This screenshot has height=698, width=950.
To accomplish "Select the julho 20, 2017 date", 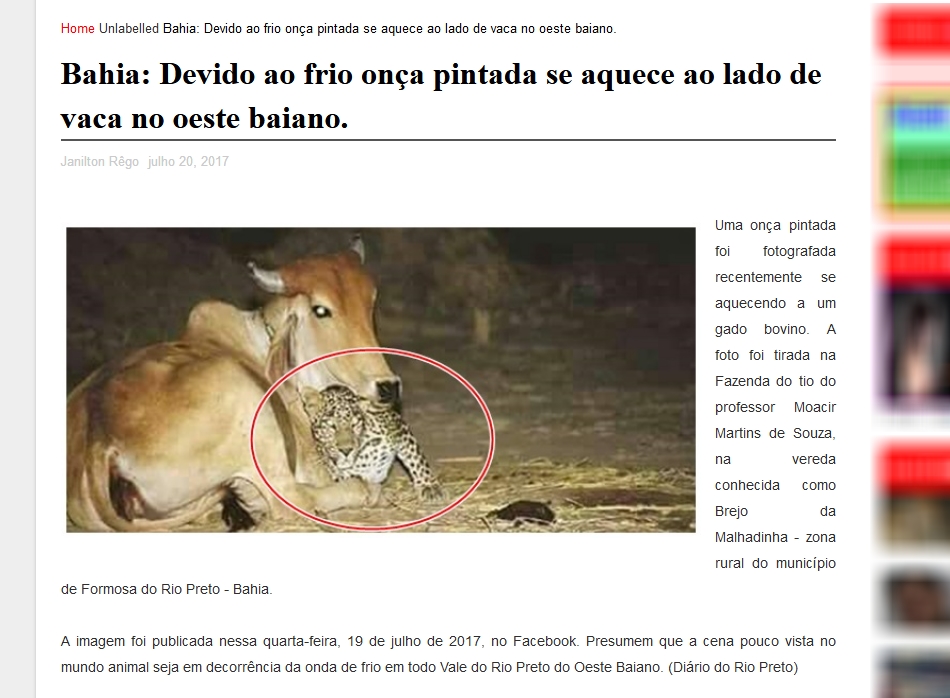I will (188, 162).
